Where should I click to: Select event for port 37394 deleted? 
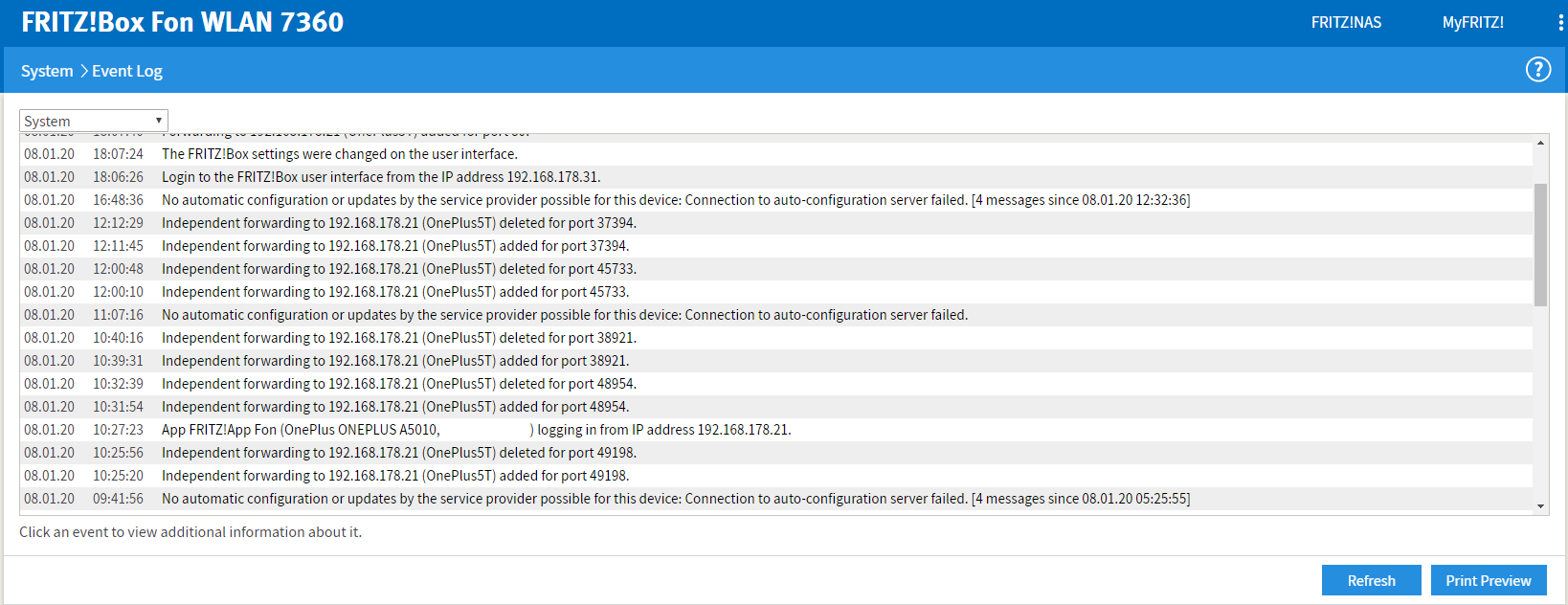tap(398, 223)
